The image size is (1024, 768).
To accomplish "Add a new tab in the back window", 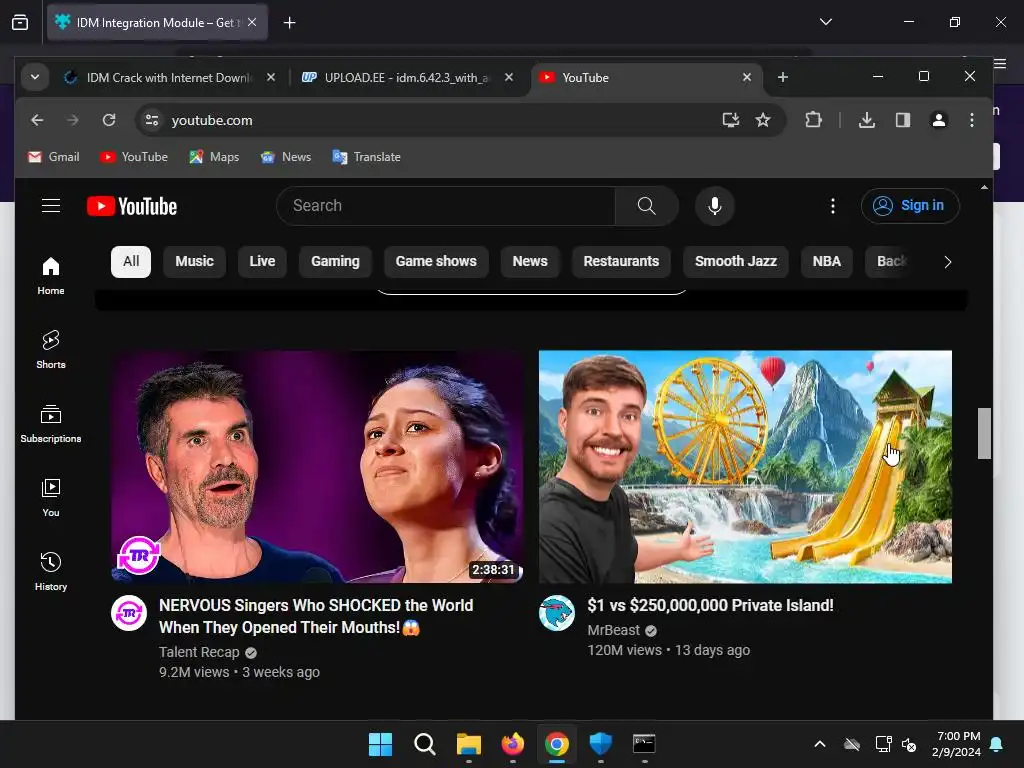I will click(289, 23).
